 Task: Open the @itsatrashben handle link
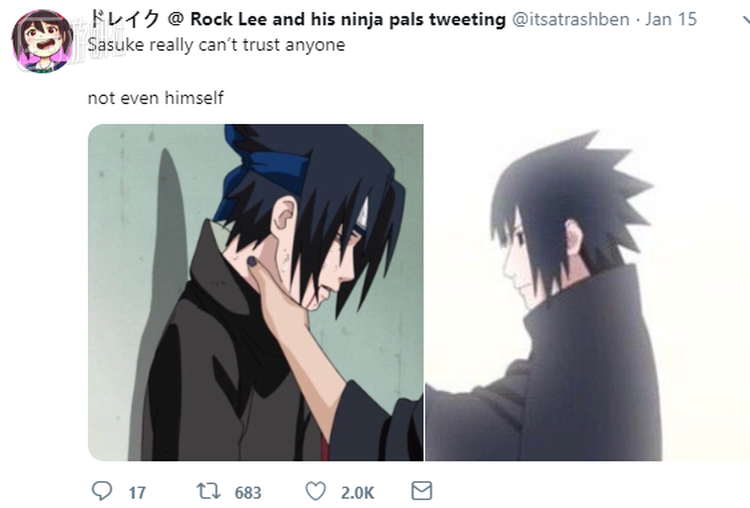point(571,20)
